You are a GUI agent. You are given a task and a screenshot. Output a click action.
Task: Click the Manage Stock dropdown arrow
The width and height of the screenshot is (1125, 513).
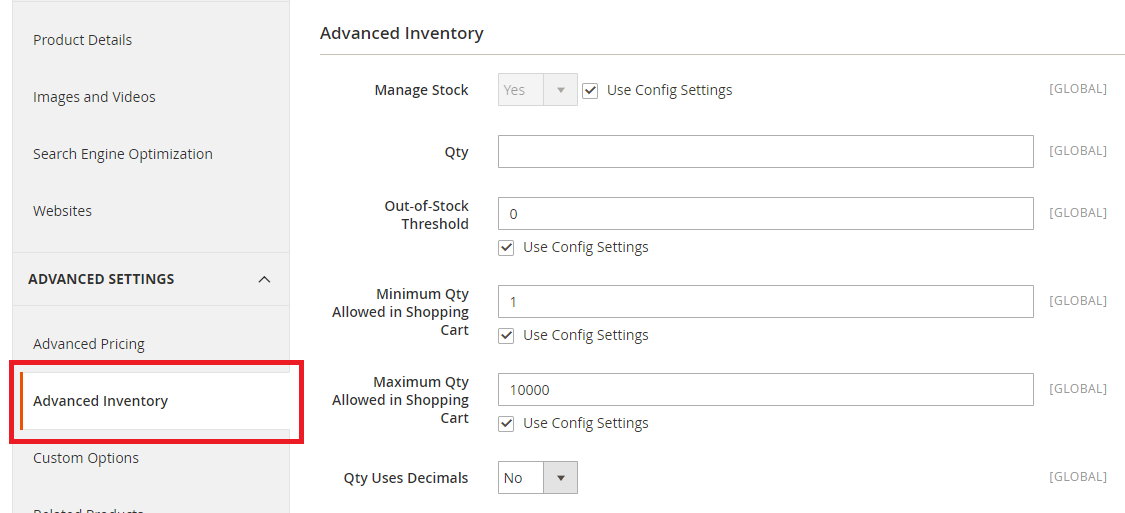click(560, 90)
